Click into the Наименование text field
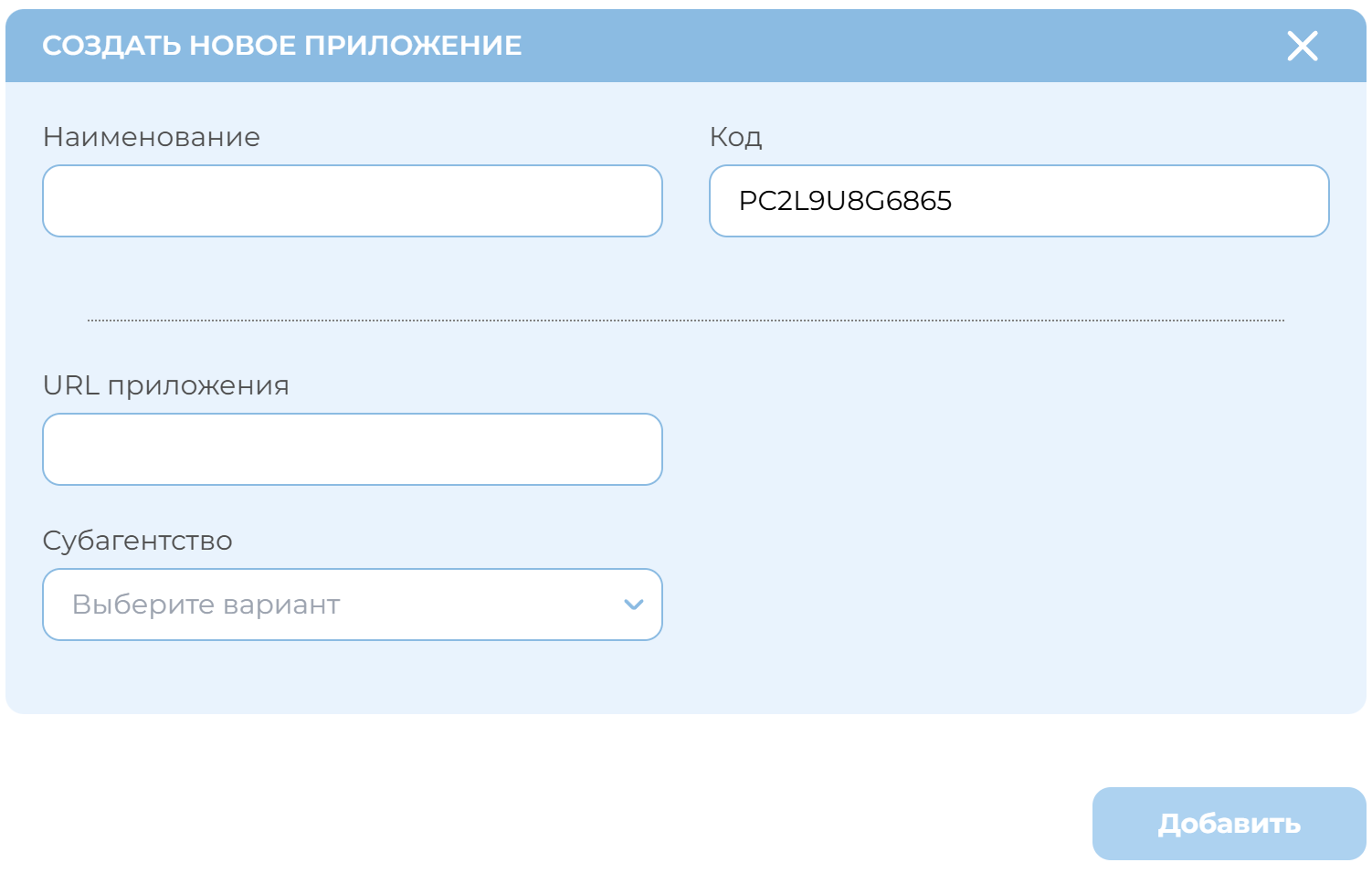The width and height of the screenshot is (1372, 873). click(x=352, y=201)
